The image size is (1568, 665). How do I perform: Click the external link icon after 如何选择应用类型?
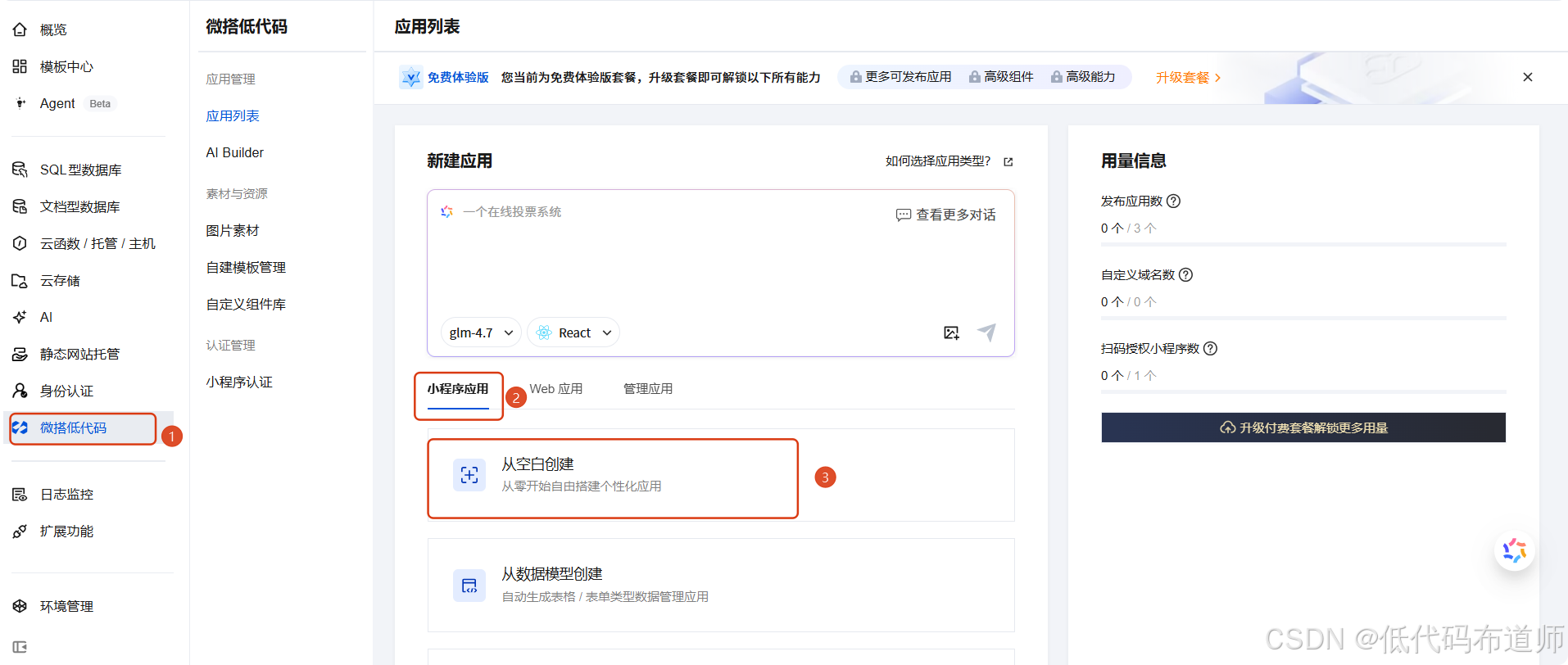coord(1008,161)
